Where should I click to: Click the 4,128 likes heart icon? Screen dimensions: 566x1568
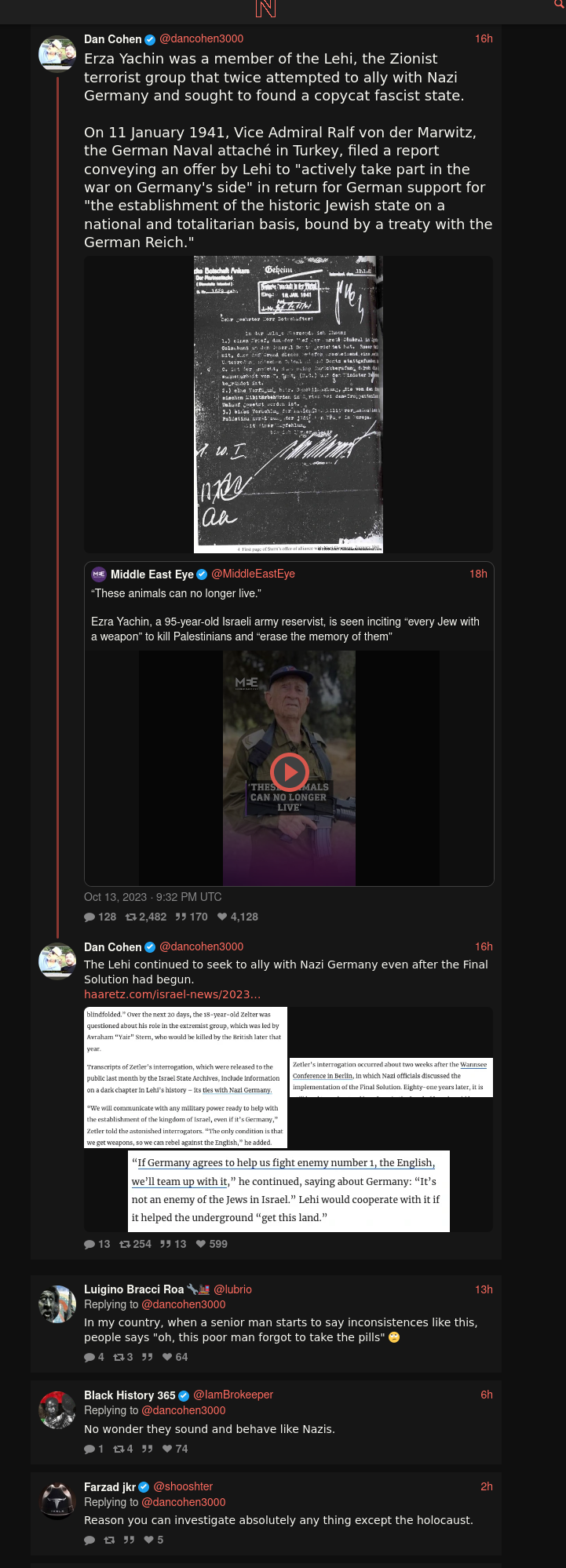(222, 917)
